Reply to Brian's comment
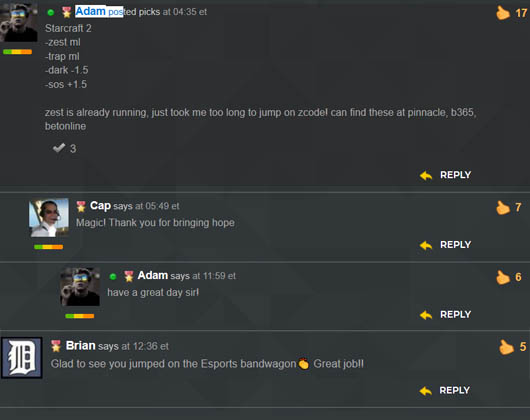This screenshot has width=530, height=420. point(445,391)
